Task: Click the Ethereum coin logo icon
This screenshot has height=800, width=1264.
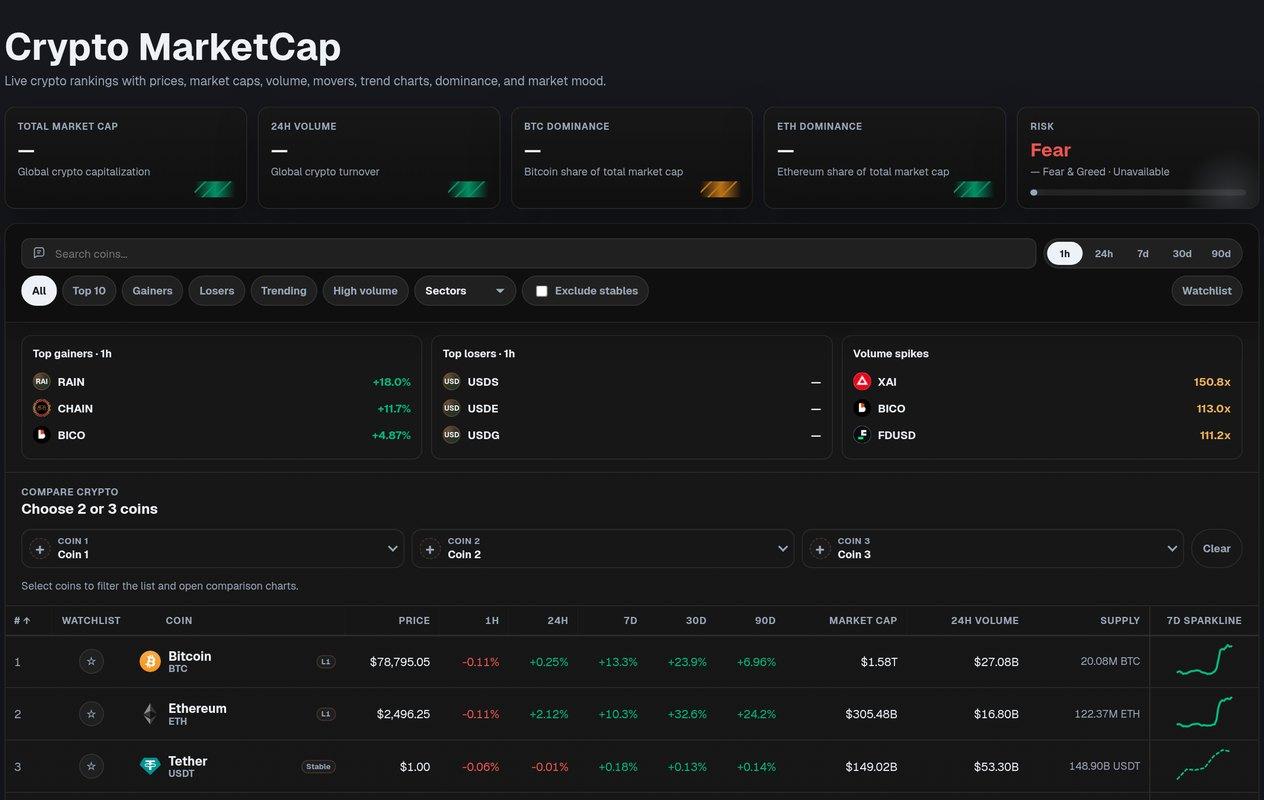Action: click(150, 714)
